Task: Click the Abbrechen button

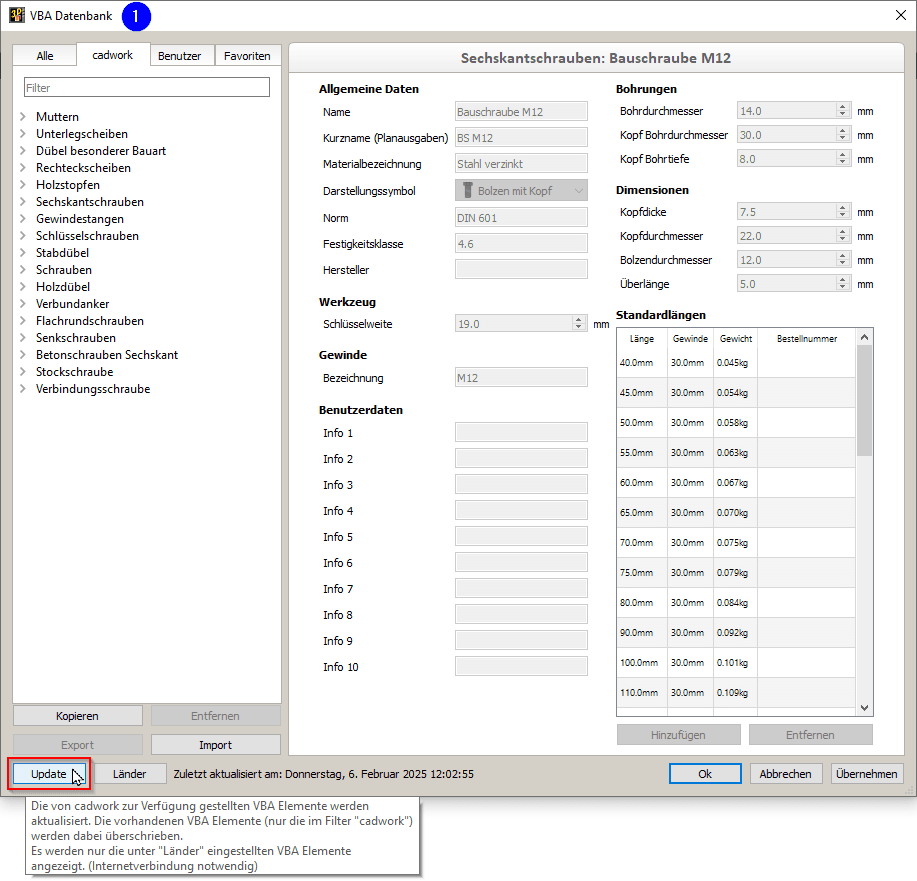Action: tap(785, 774)
